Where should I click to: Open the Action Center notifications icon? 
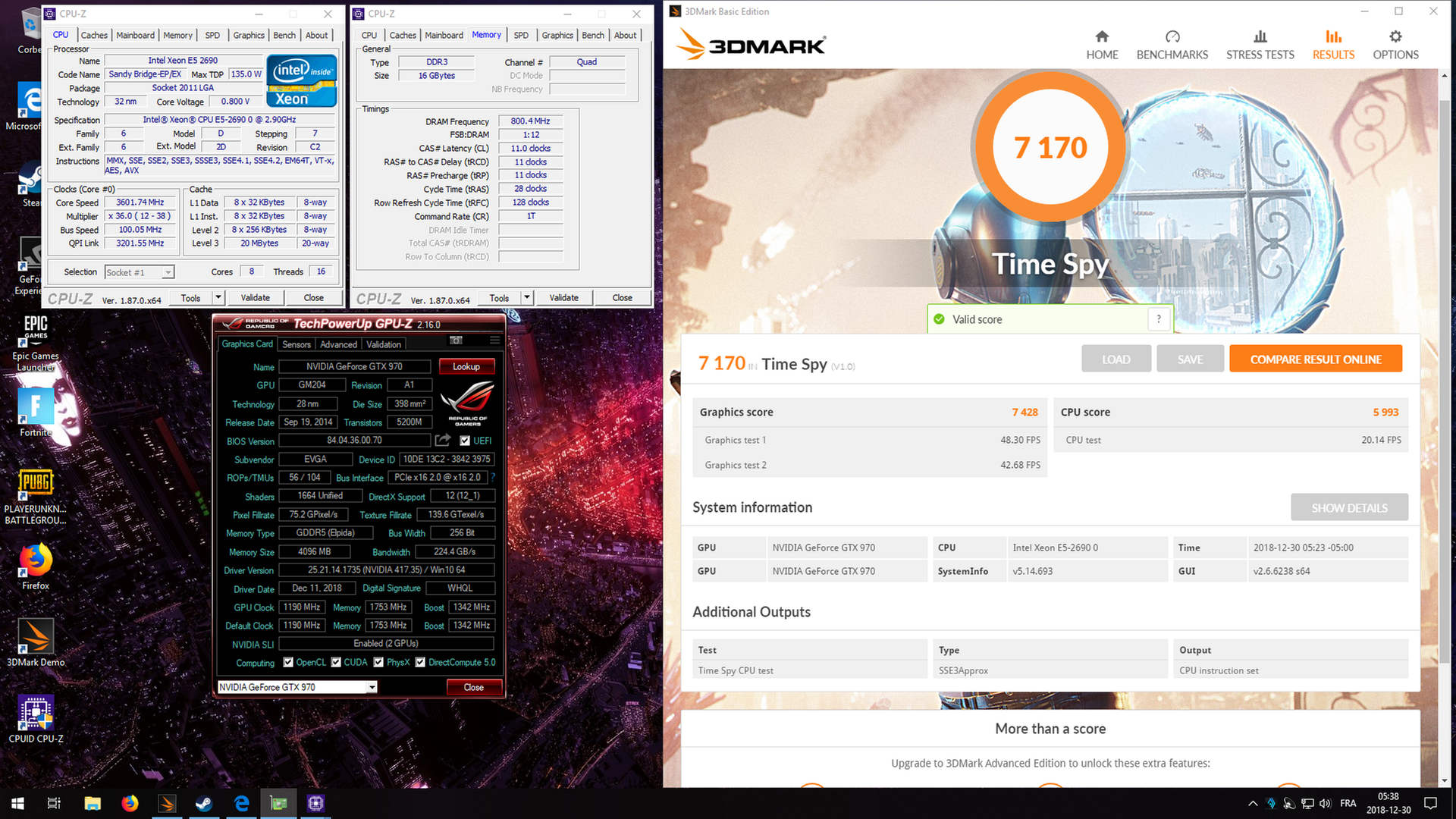point(1430,803)
